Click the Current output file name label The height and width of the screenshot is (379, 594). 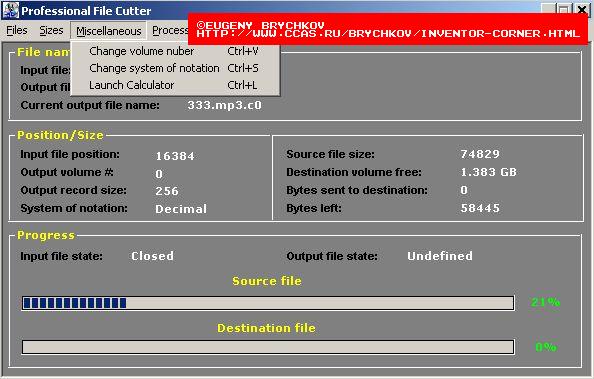(90, 105)
